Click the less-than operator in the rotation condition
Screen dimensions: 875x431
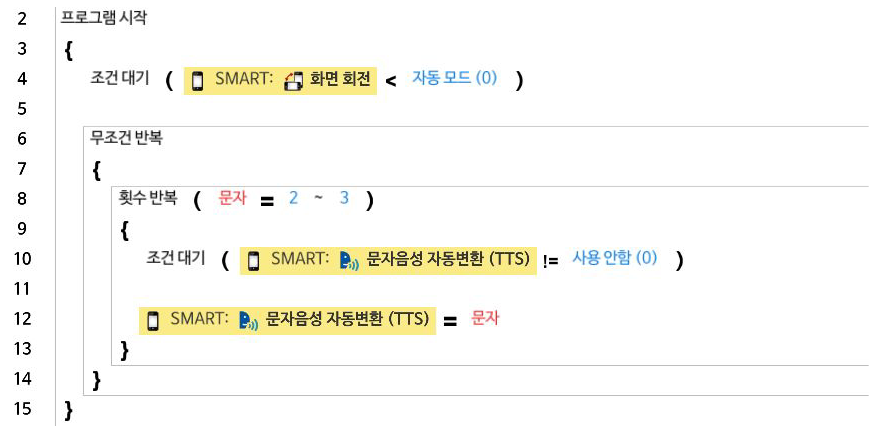click(391, 80)
